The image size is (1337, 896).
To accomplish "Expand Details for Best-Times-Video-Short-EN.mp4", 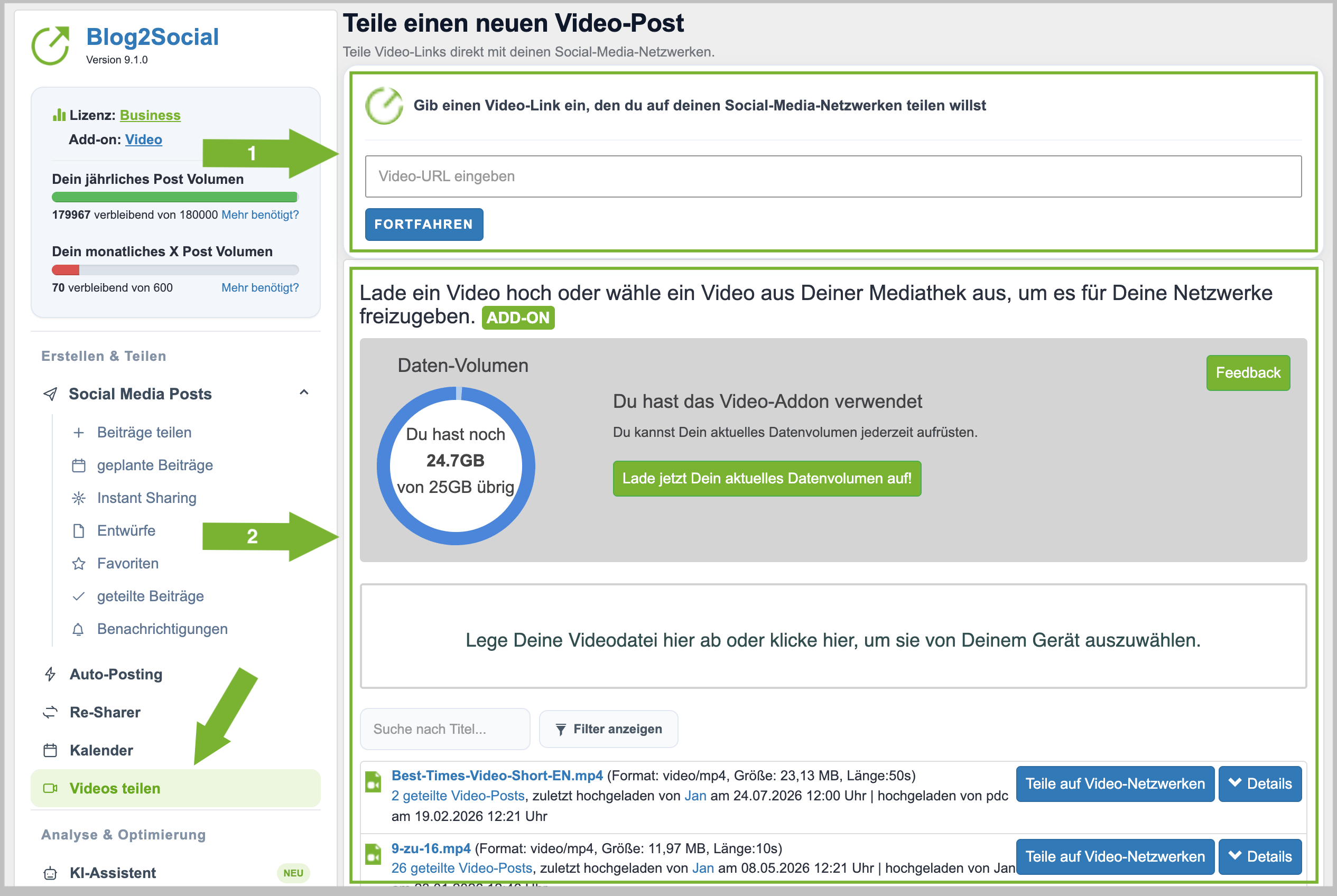I will coord(1260,784).
